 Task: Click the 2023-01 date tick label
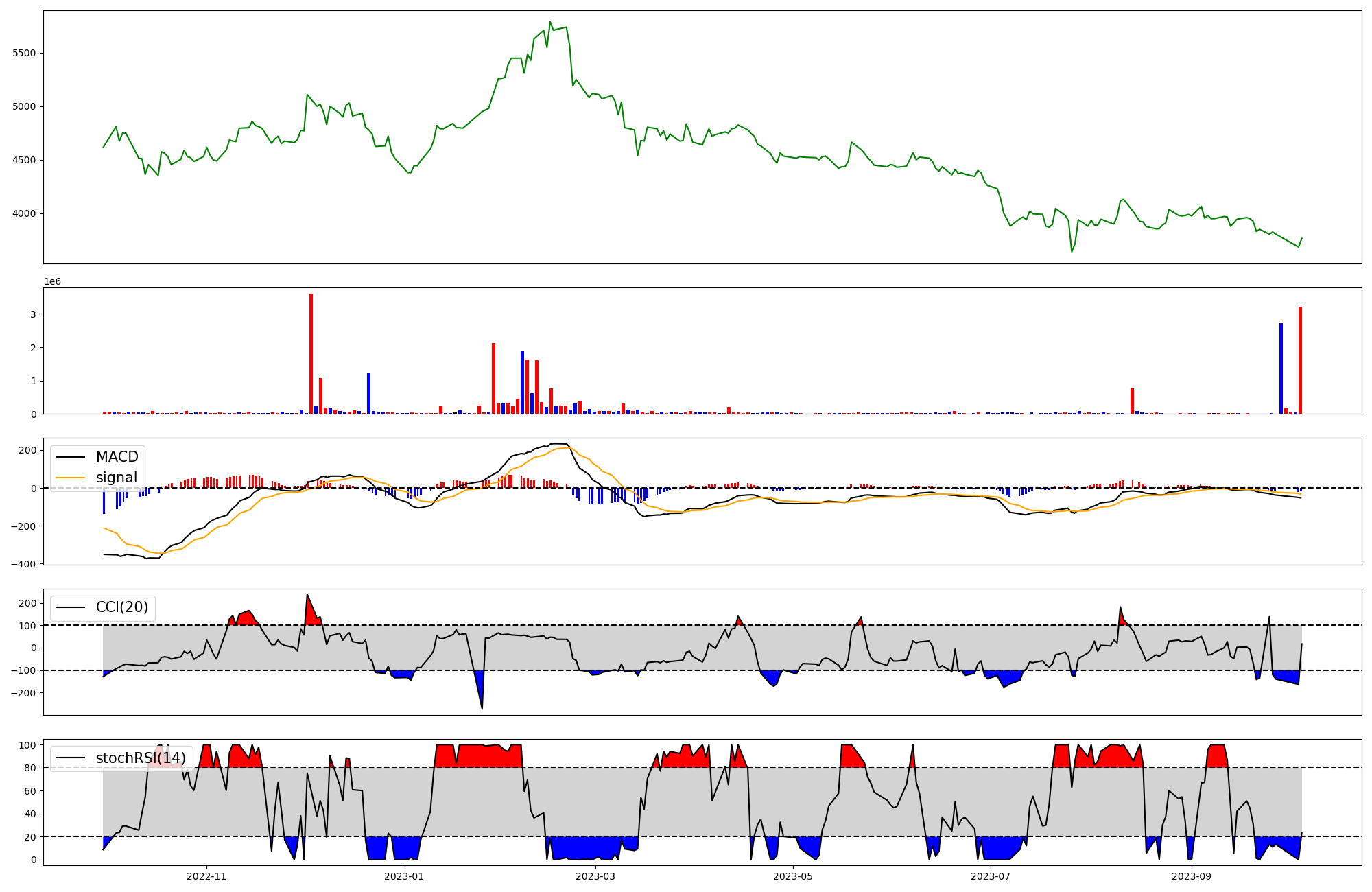tap(404, 876)
